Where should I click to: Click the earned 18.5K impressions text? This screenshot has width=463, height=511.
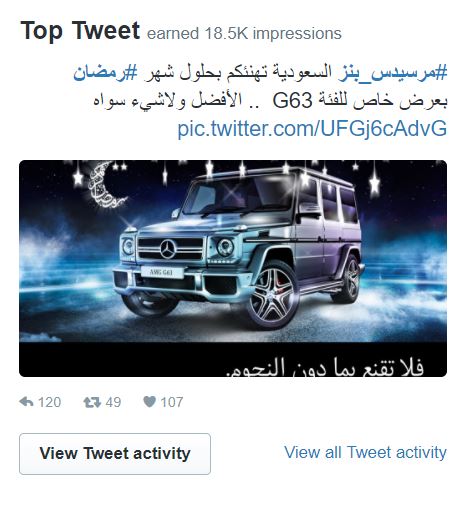click(244, 34)
